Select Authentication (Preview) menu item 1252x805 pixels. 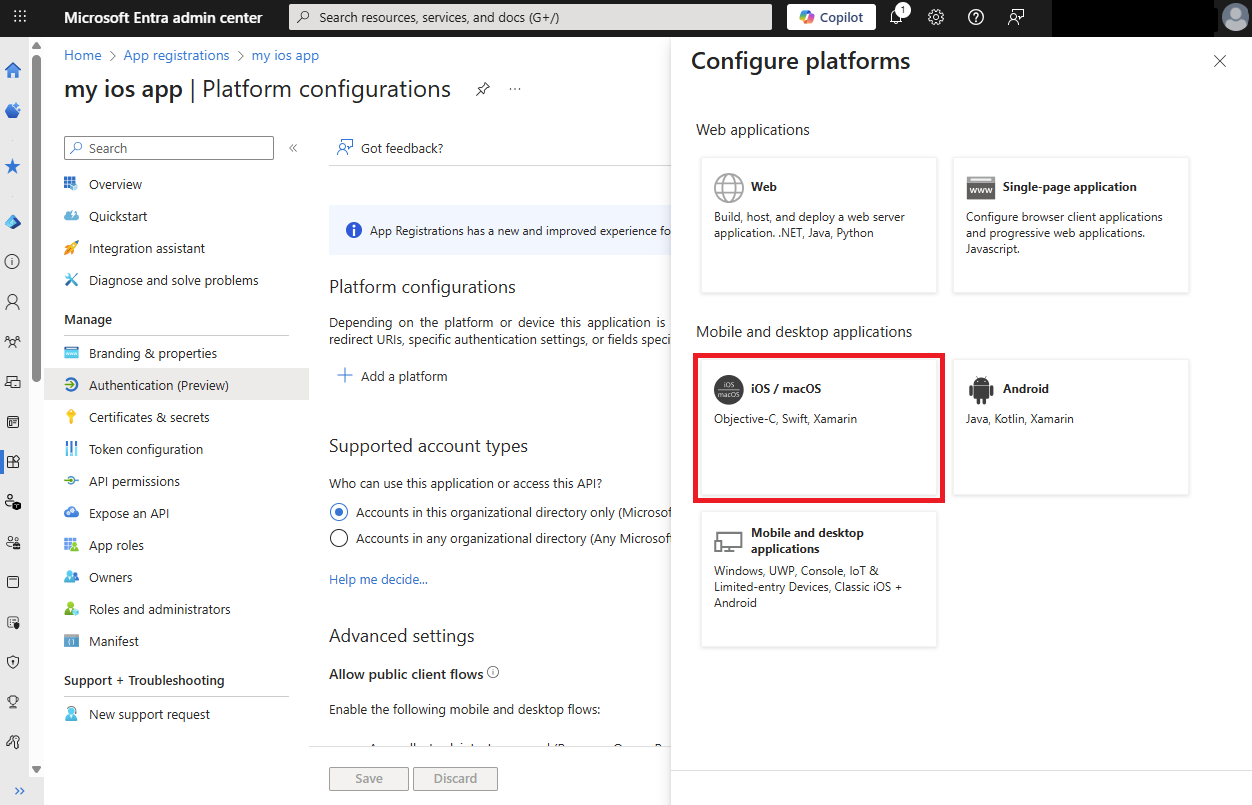click(x=176, y=385)
